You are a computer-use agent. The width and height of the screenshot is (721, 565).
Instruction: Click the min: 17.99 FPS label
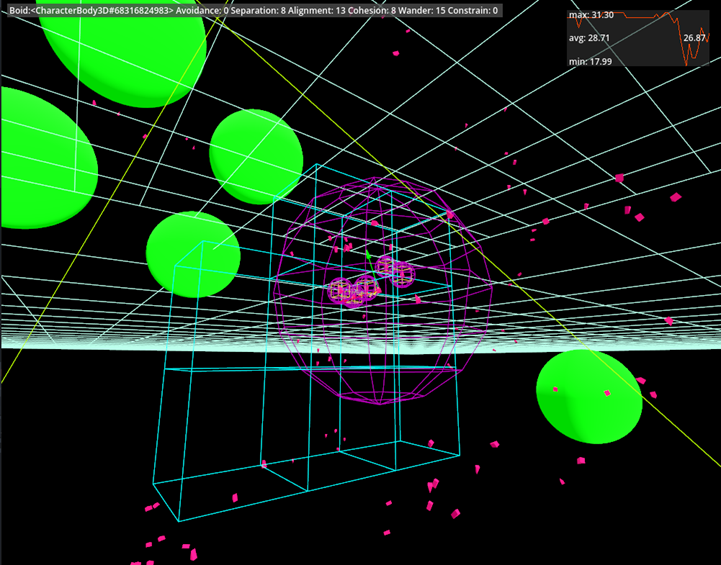tap(589, 60)
